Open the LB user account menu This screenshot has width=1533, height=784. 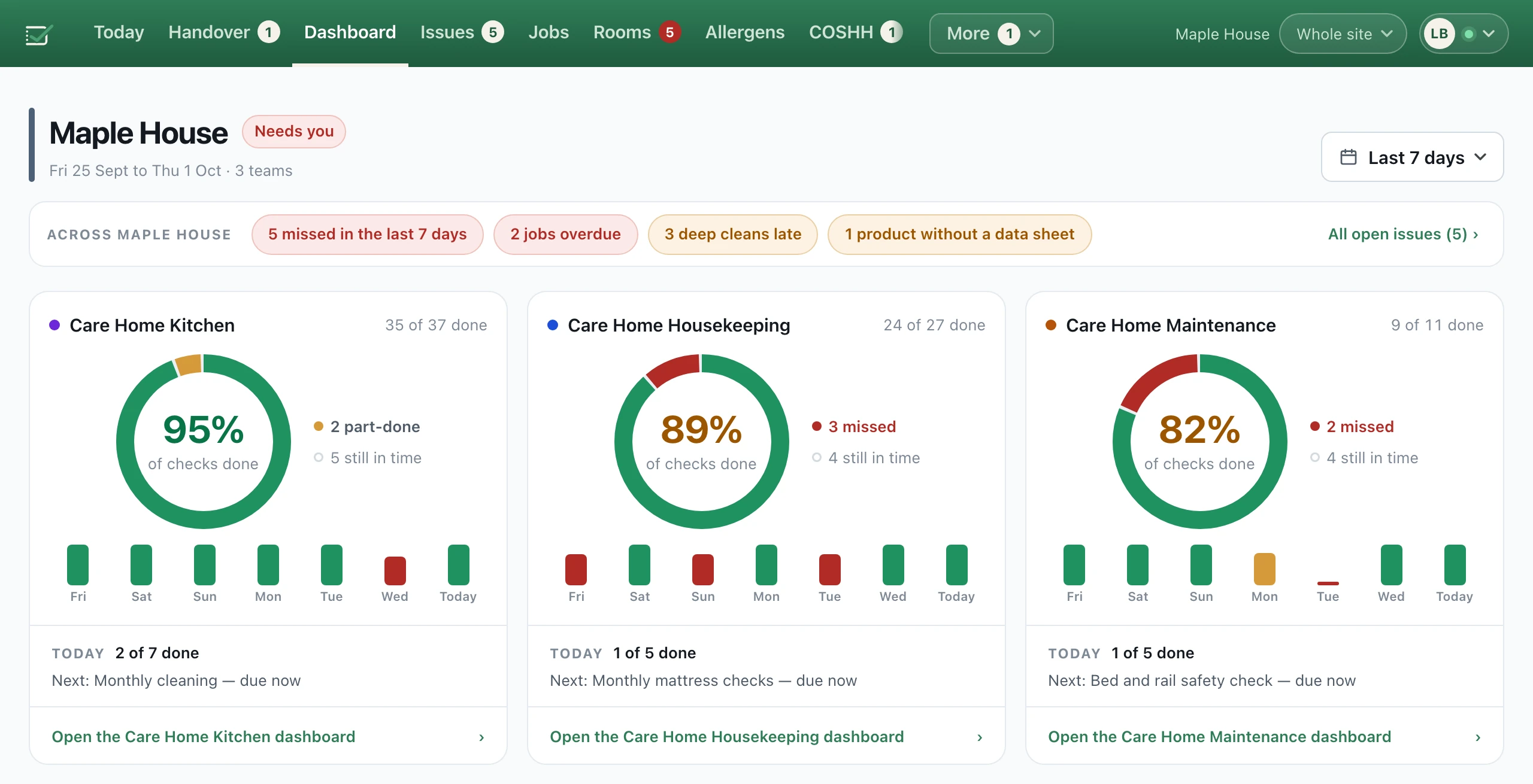pos(1463,34)
